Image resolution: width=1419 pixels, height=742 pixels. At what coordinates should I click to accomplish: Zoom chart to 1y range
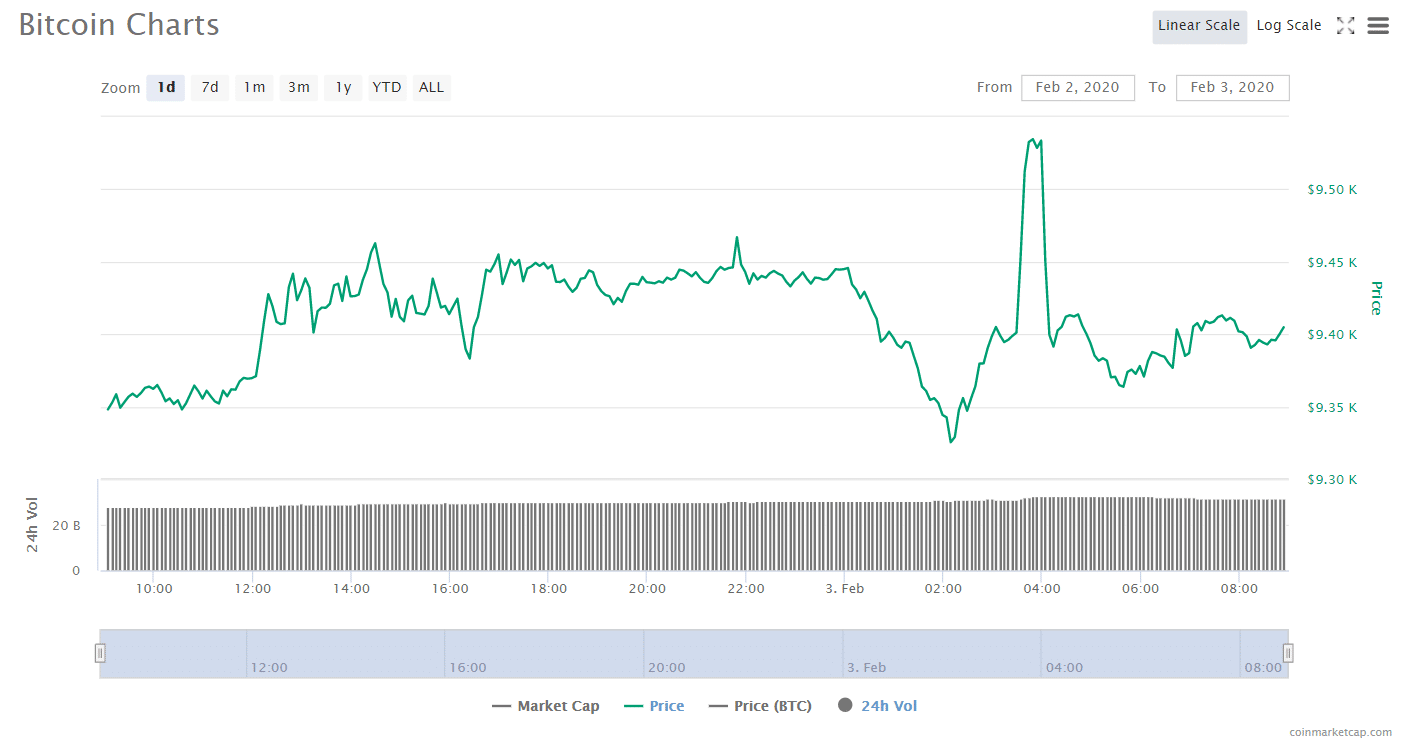click(343, 88)
